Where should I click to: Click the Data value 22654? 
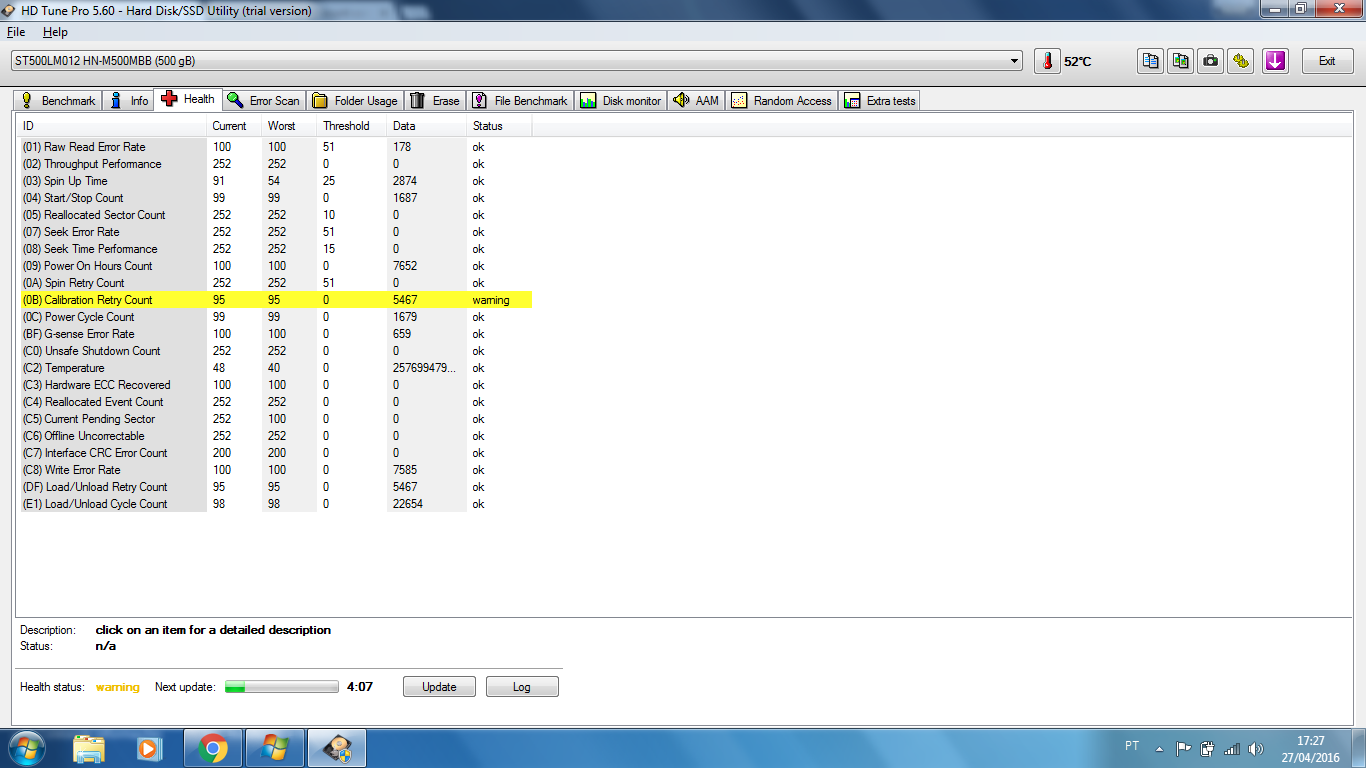click(408, 504)
